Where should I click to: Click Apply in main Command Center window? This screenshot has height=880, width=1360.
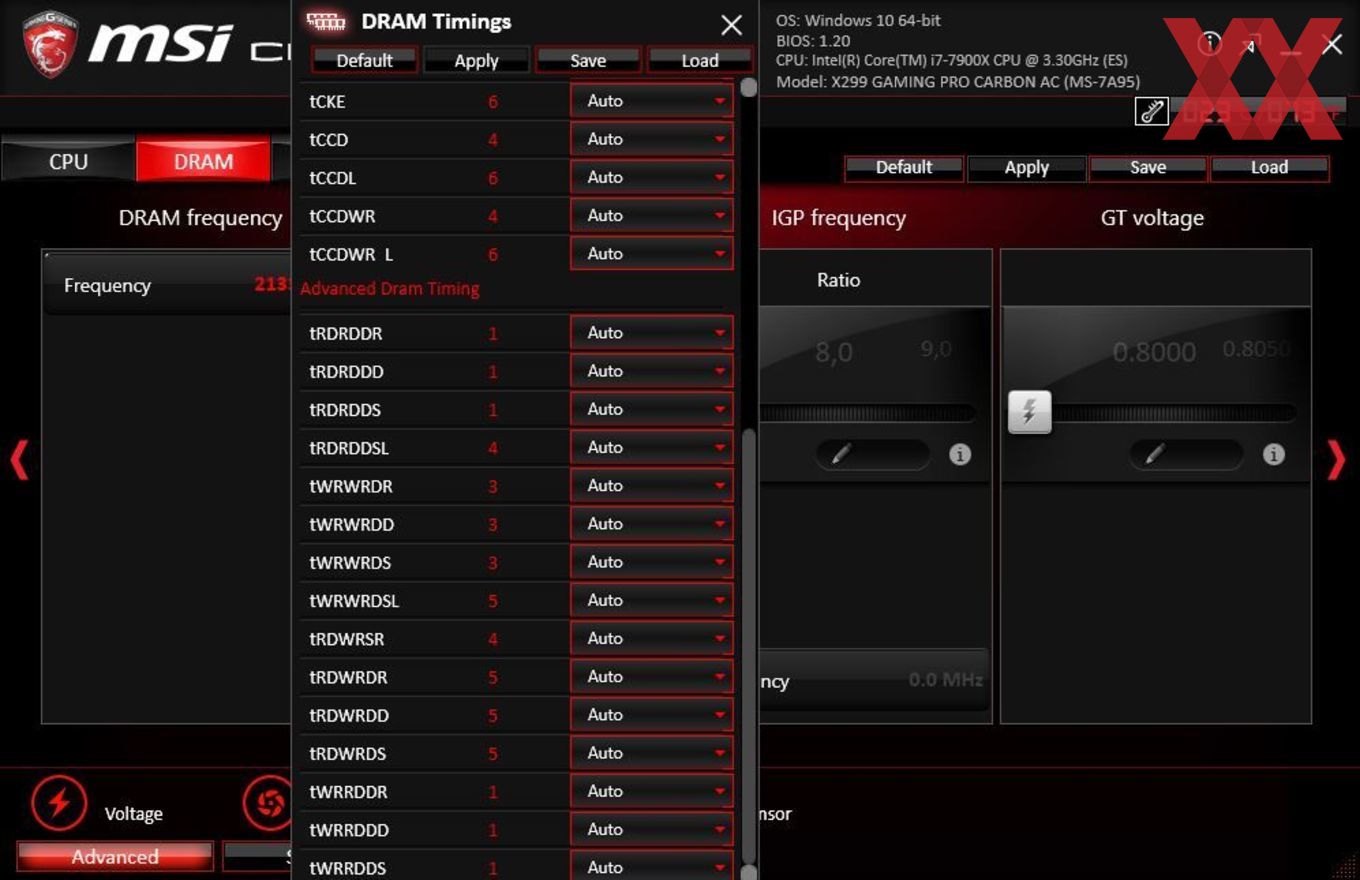coord(1026,167)
